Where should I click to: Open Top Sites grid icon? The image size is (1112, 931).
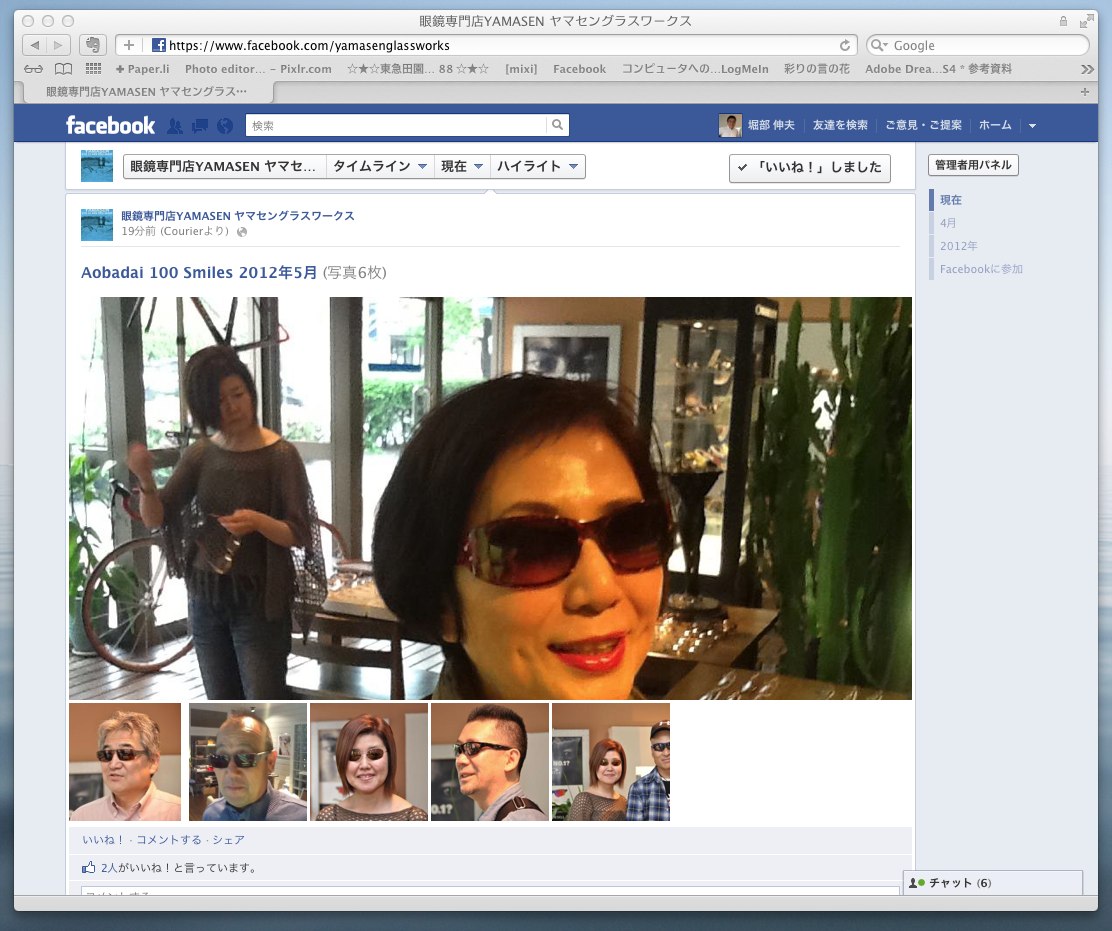tap(93, 69)
